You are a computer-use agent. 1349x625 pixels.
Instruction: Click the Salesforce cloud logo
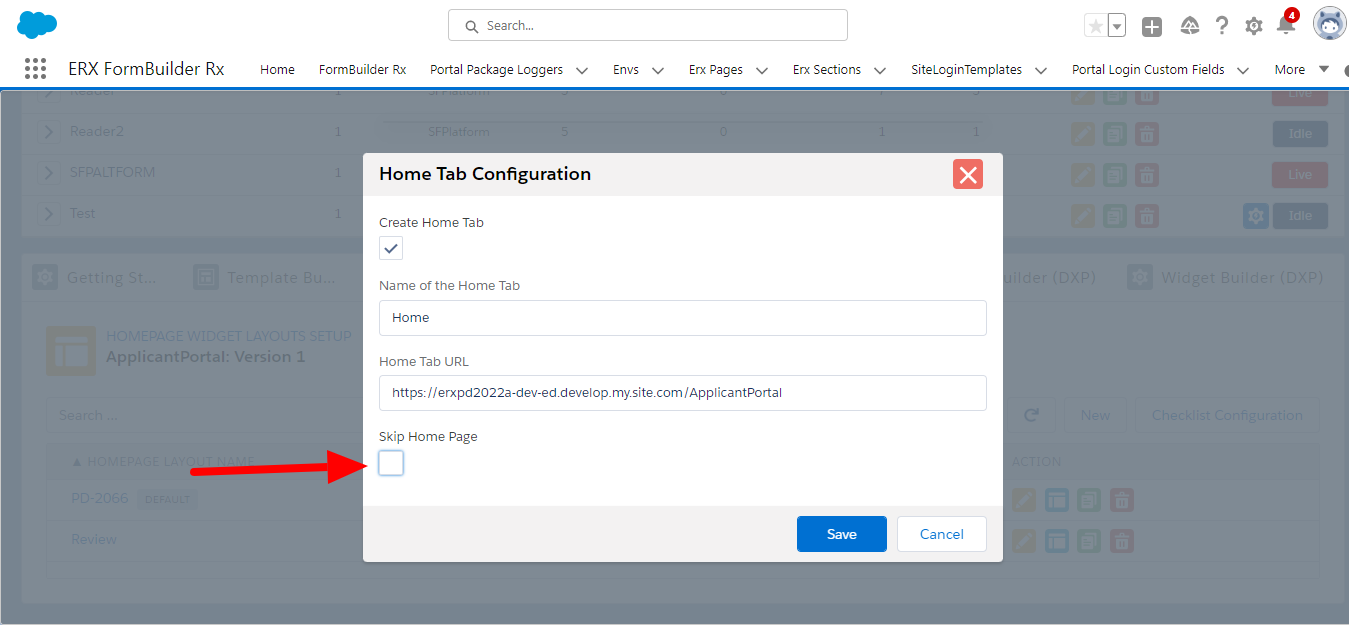(x=37, y=25)
